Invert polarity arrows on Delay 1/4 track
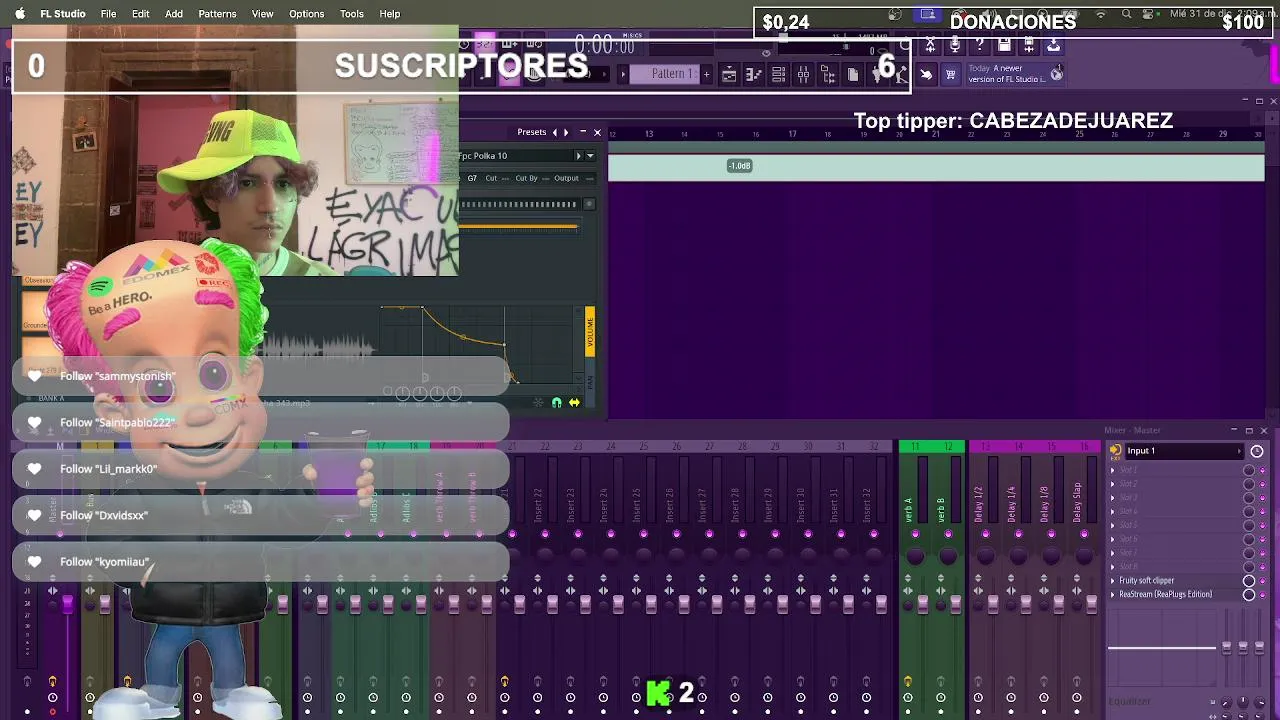This screenshot has height=720, width=1280. [1011, 578]
